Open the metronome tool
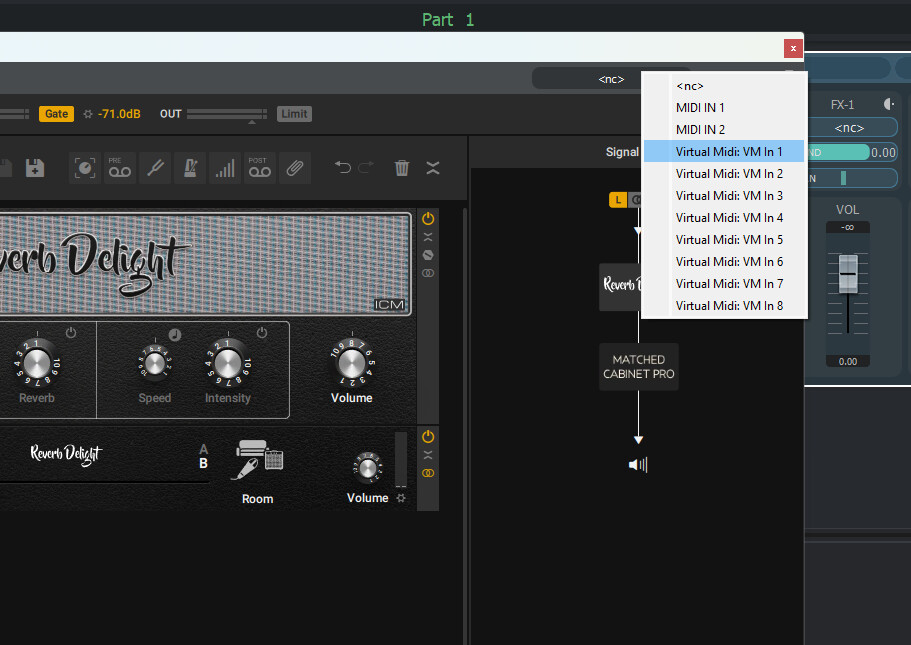The image size is (911, 645). point(190,168)
